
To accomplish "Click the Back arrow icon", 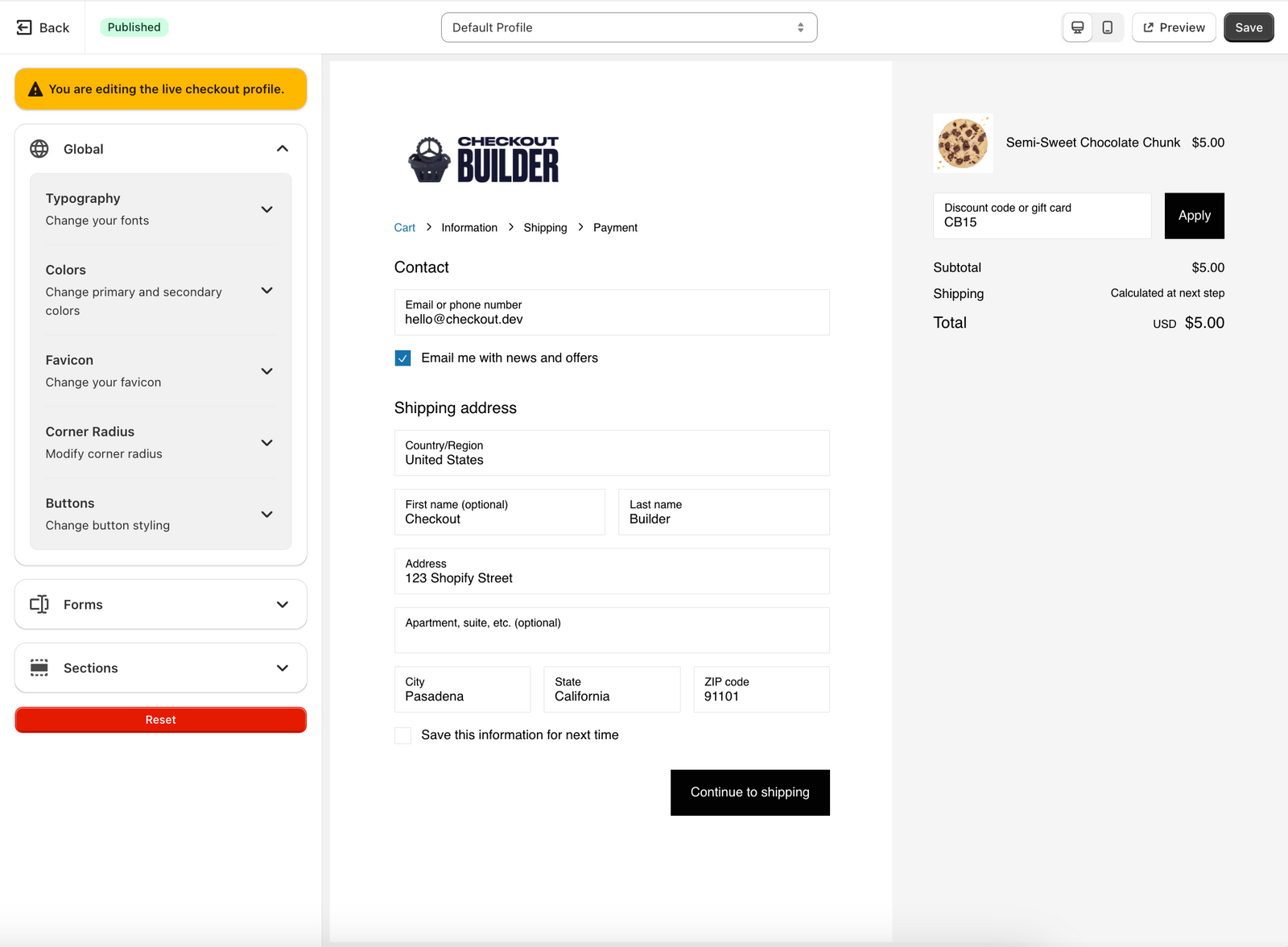I will pyautogui.click(x=24, y=27).
